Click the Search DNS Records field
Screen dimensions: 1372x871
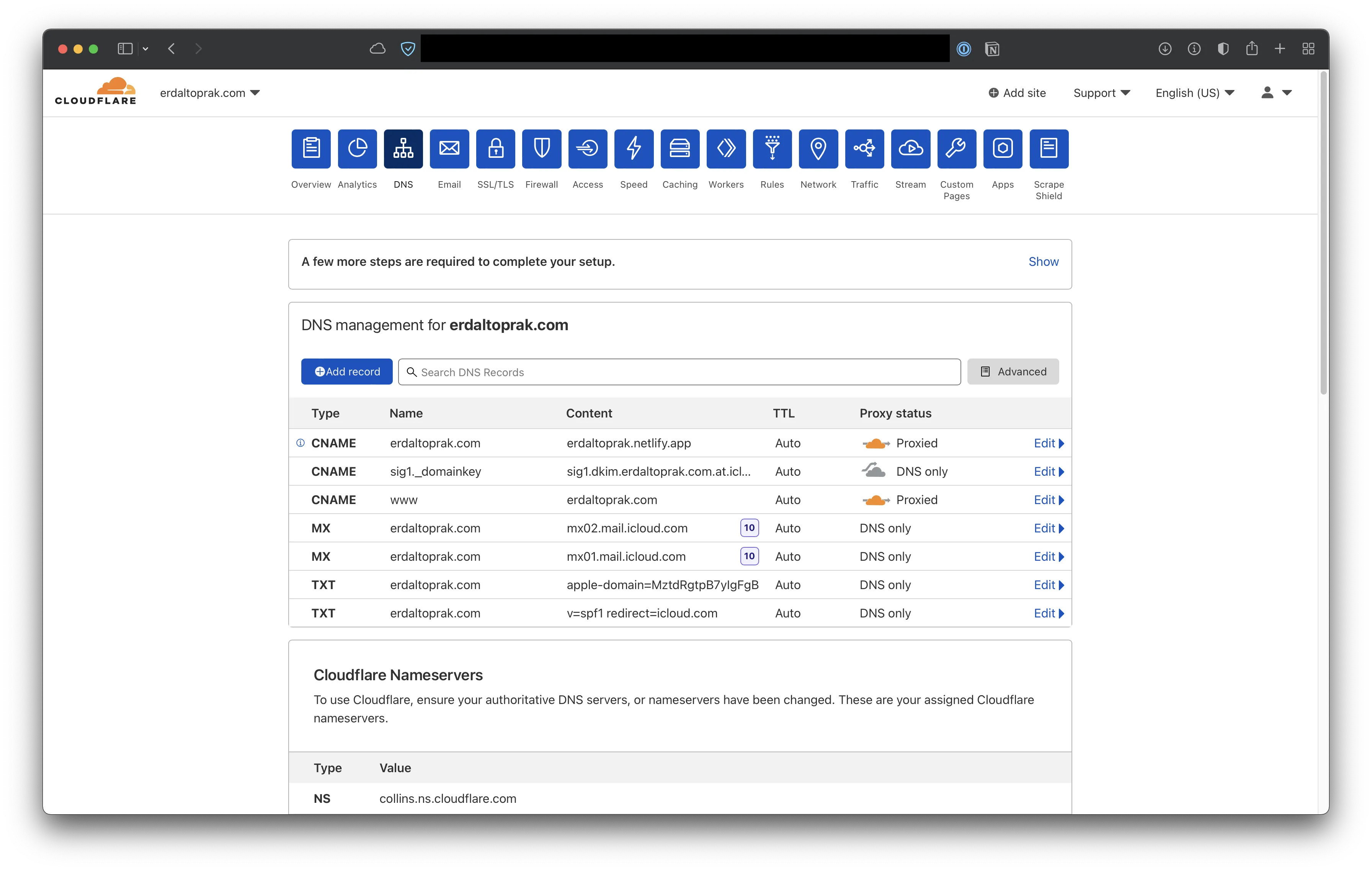tap(679, 372)
